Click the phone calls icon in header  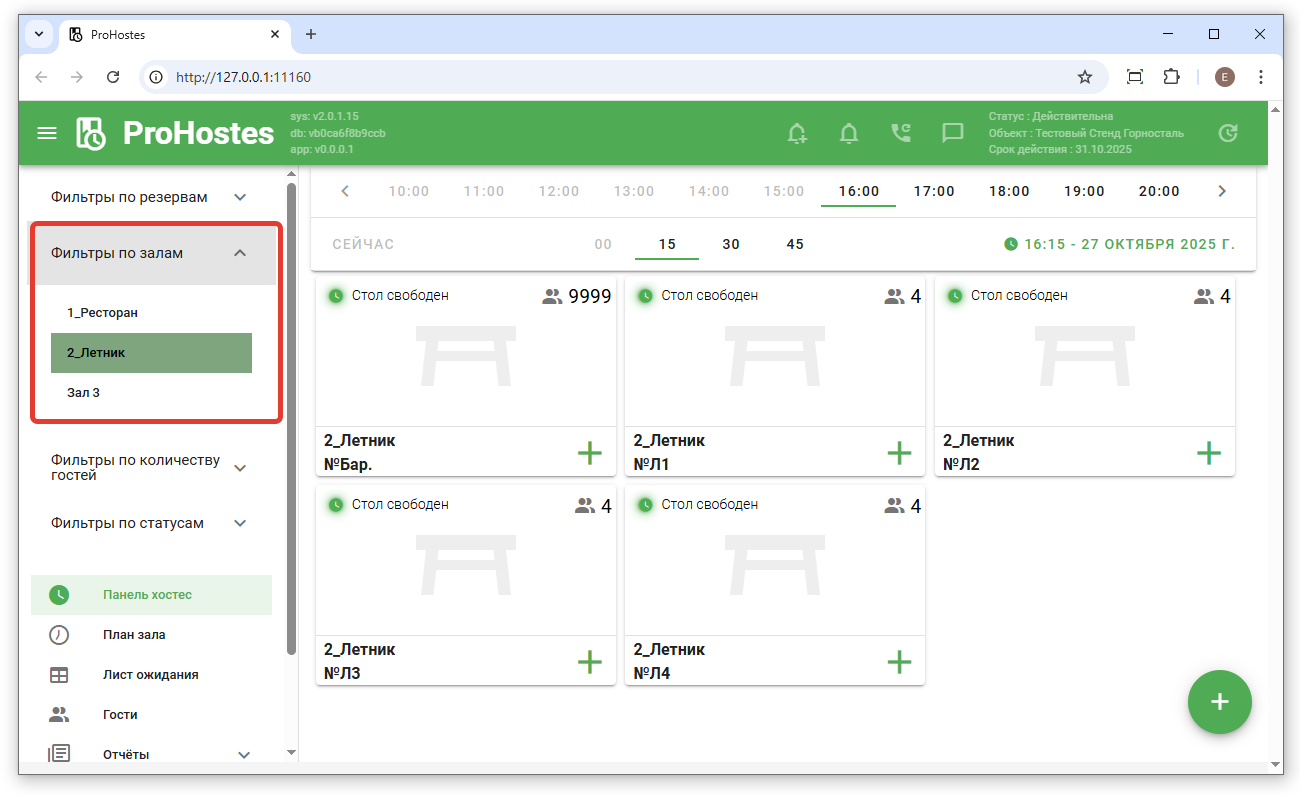[901, 133]
